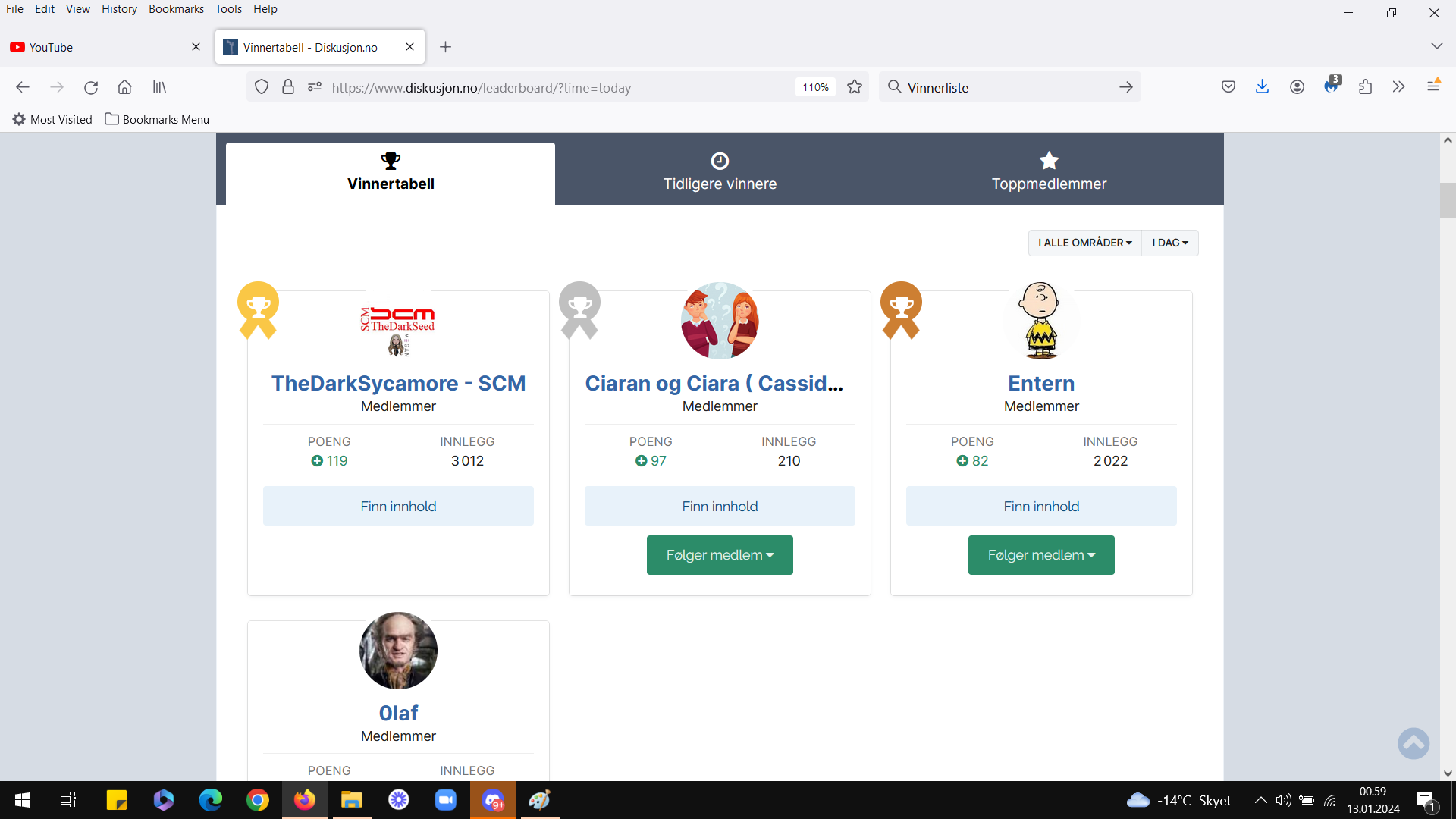The width and height of the screenshot is (1456, 819).
Task: Open the Firefox account profile icon
Action: pyautogui.click(x=1297, y=87)
